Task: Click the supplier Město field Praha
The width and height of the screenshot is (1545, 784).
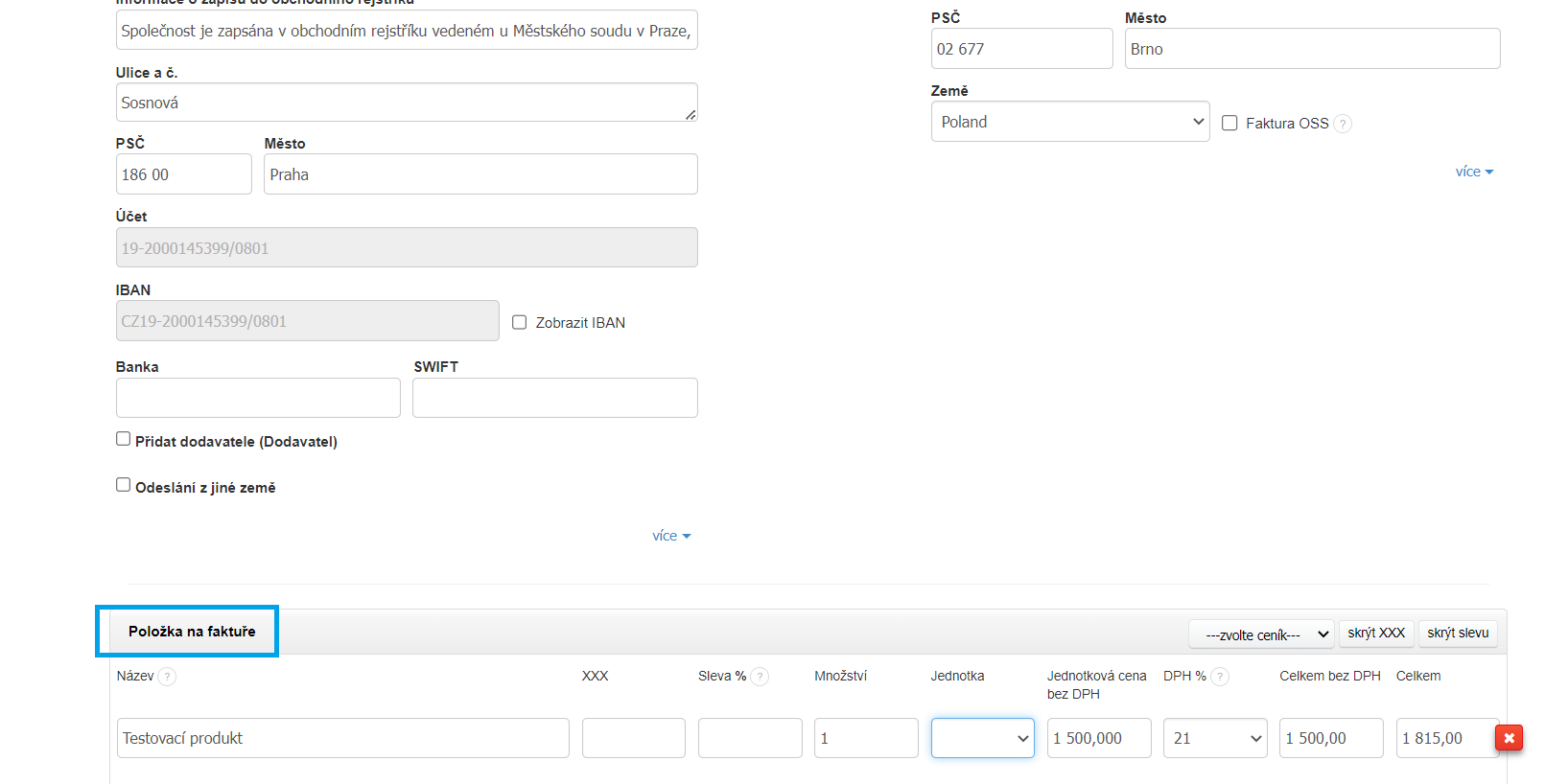Action: point(480,174)
